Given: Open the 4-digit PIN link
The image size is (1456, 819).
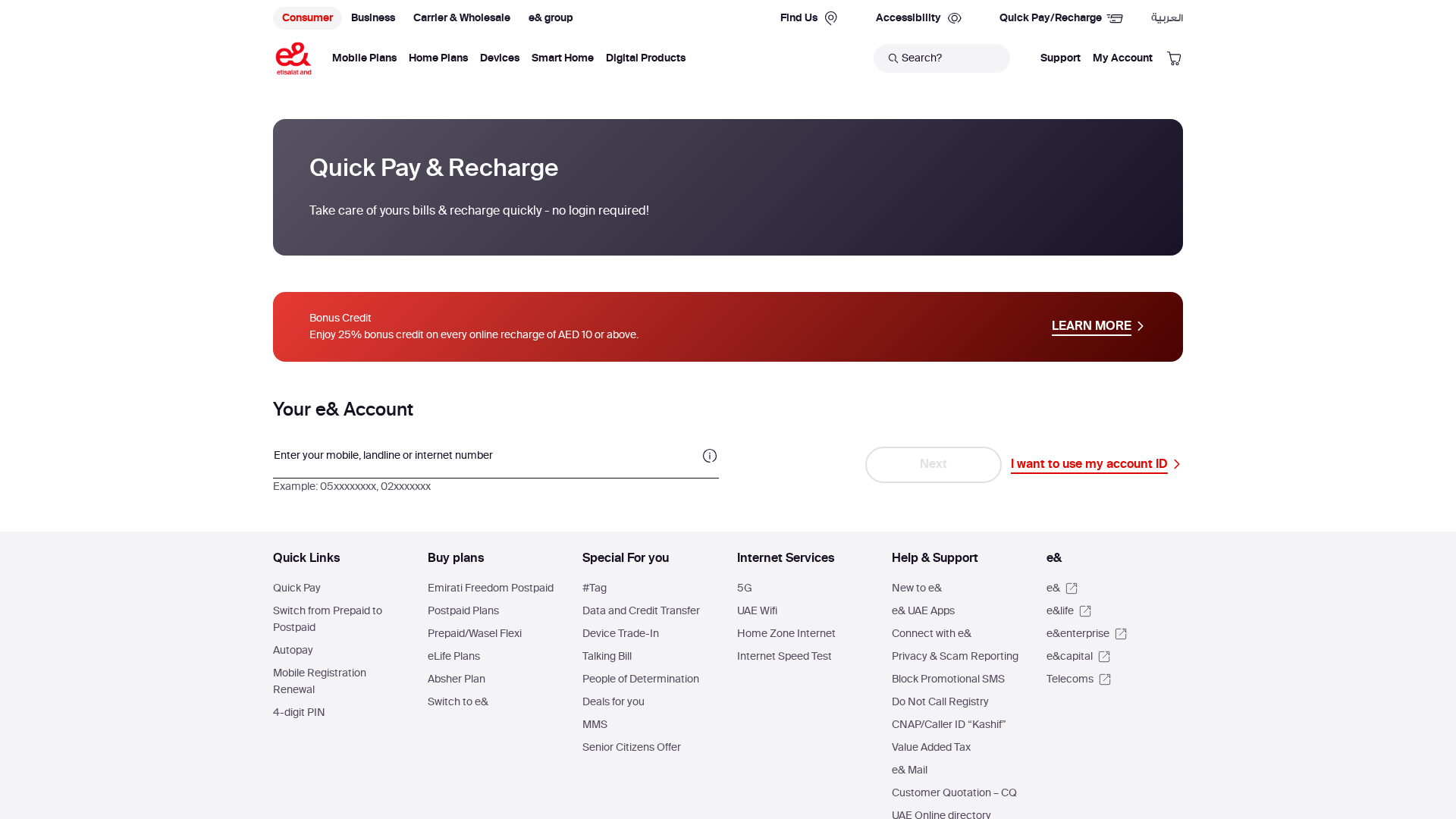Looking at the screenshot, I should [299, 713].
